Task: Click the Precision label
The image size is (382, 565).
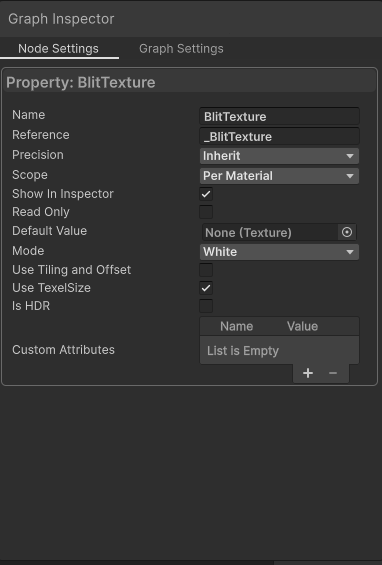Action: [38, 155]
